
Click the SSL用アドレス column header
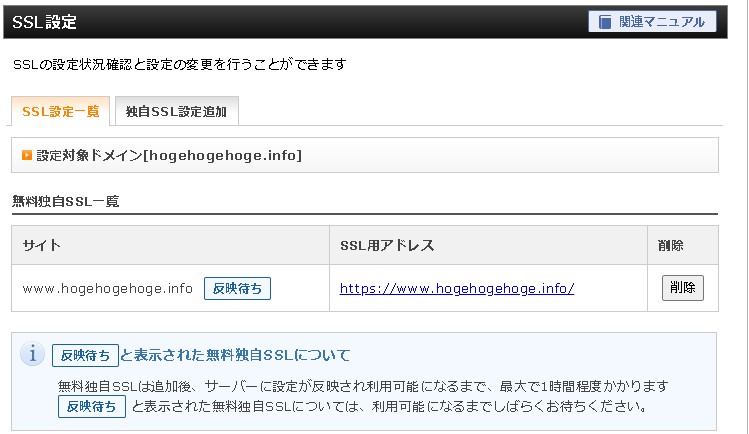pos(387,245)
